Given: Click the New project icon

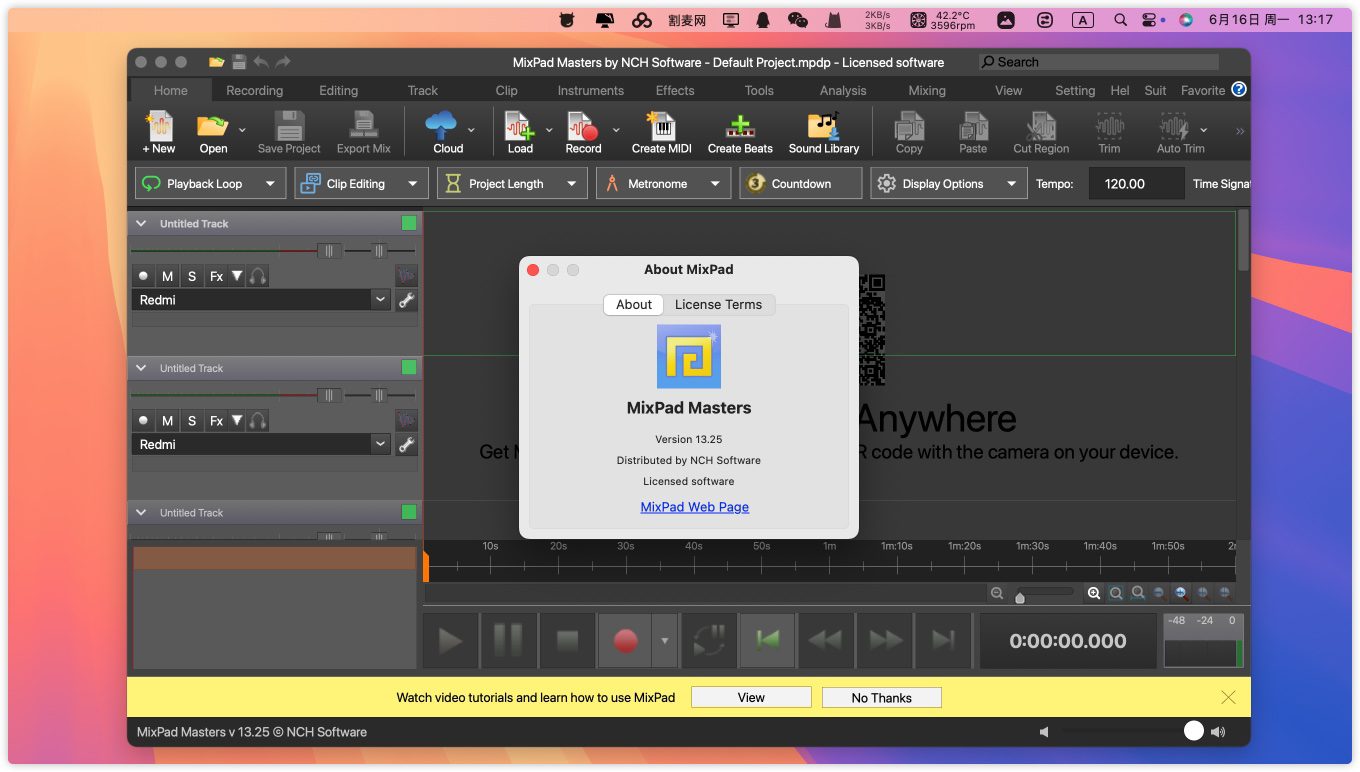Looking at the screenshot, I should point(158,127).
